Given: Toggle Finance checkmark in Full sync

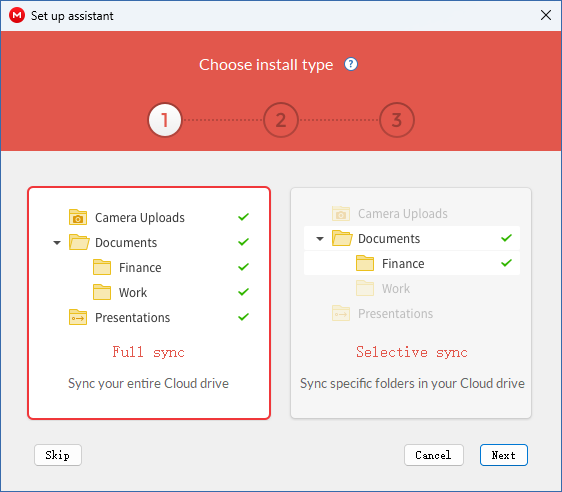Looking at the screenshot, I should pyautogui.click(x=243, y=267).
